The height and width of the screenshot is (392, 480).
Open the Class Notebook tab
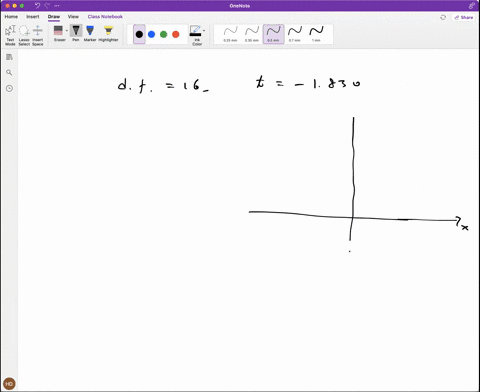tap(105, 17)
